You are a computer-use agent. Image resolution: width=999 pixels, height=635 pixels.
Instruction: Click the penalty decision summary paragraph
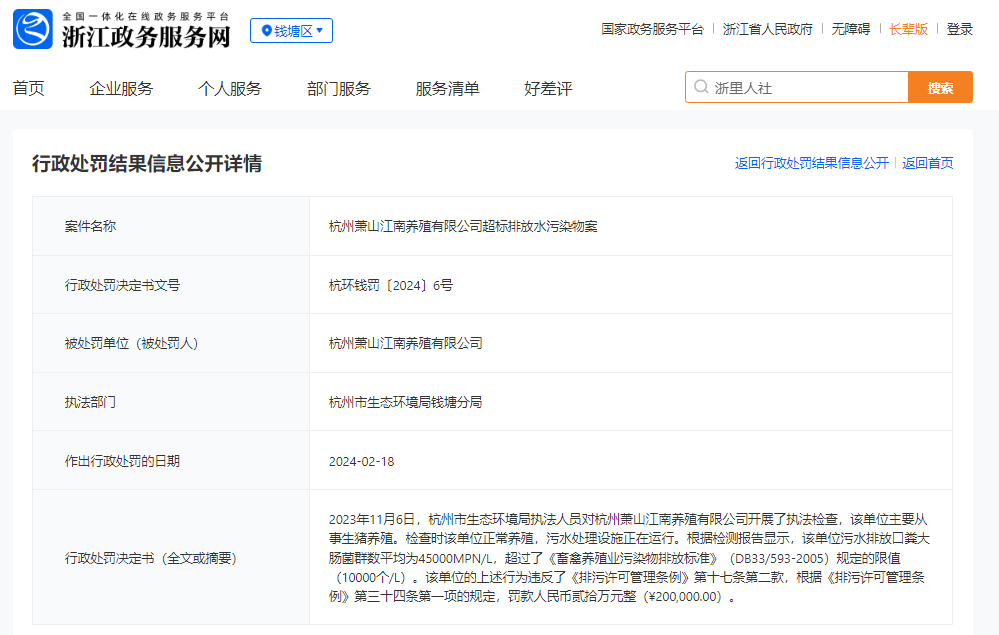[x=629, y=558]
